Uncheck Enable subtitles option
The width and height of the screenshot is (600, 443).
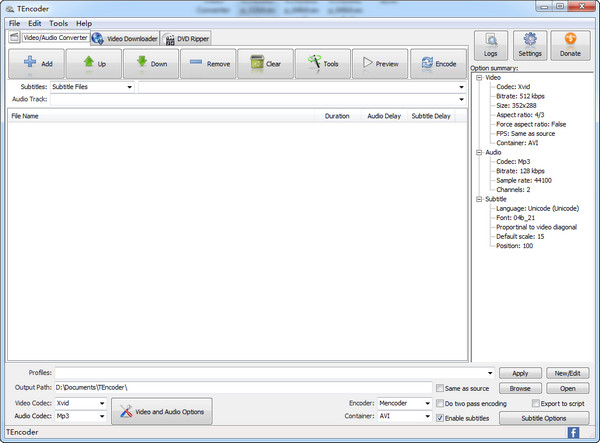click(x=441, y=417)
